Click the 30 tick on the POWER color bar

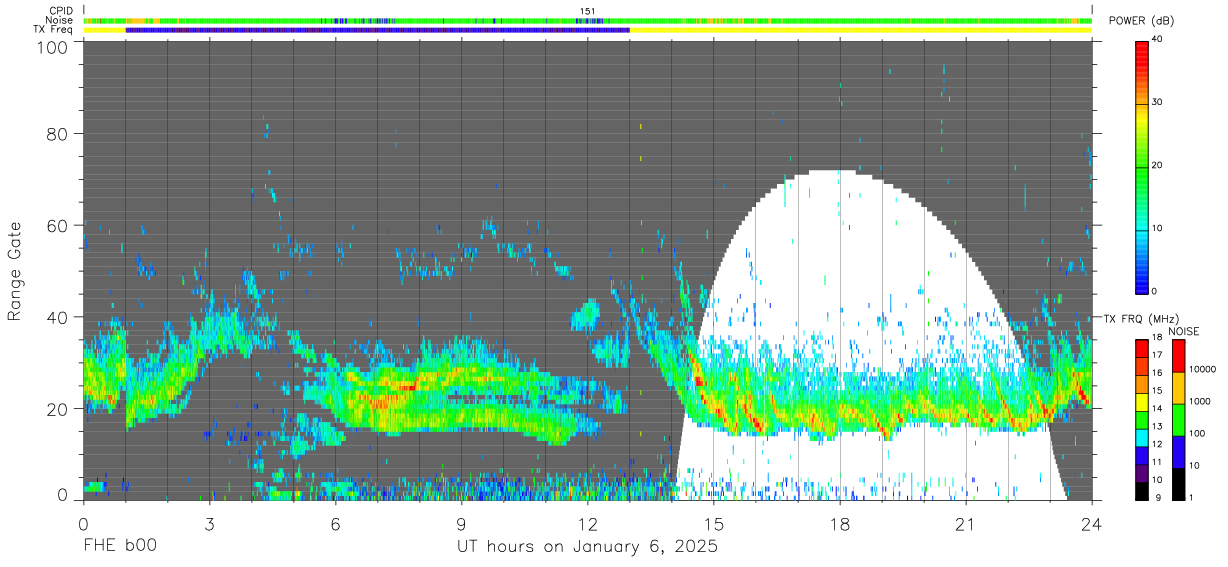point(1159,102)
